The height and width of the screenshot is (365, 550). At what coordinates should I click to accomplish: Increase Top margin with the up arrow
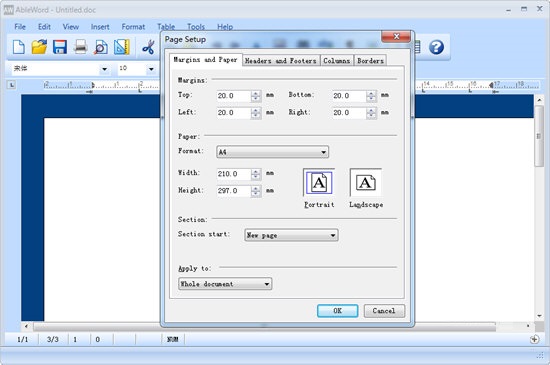click(x=256, y=93)
